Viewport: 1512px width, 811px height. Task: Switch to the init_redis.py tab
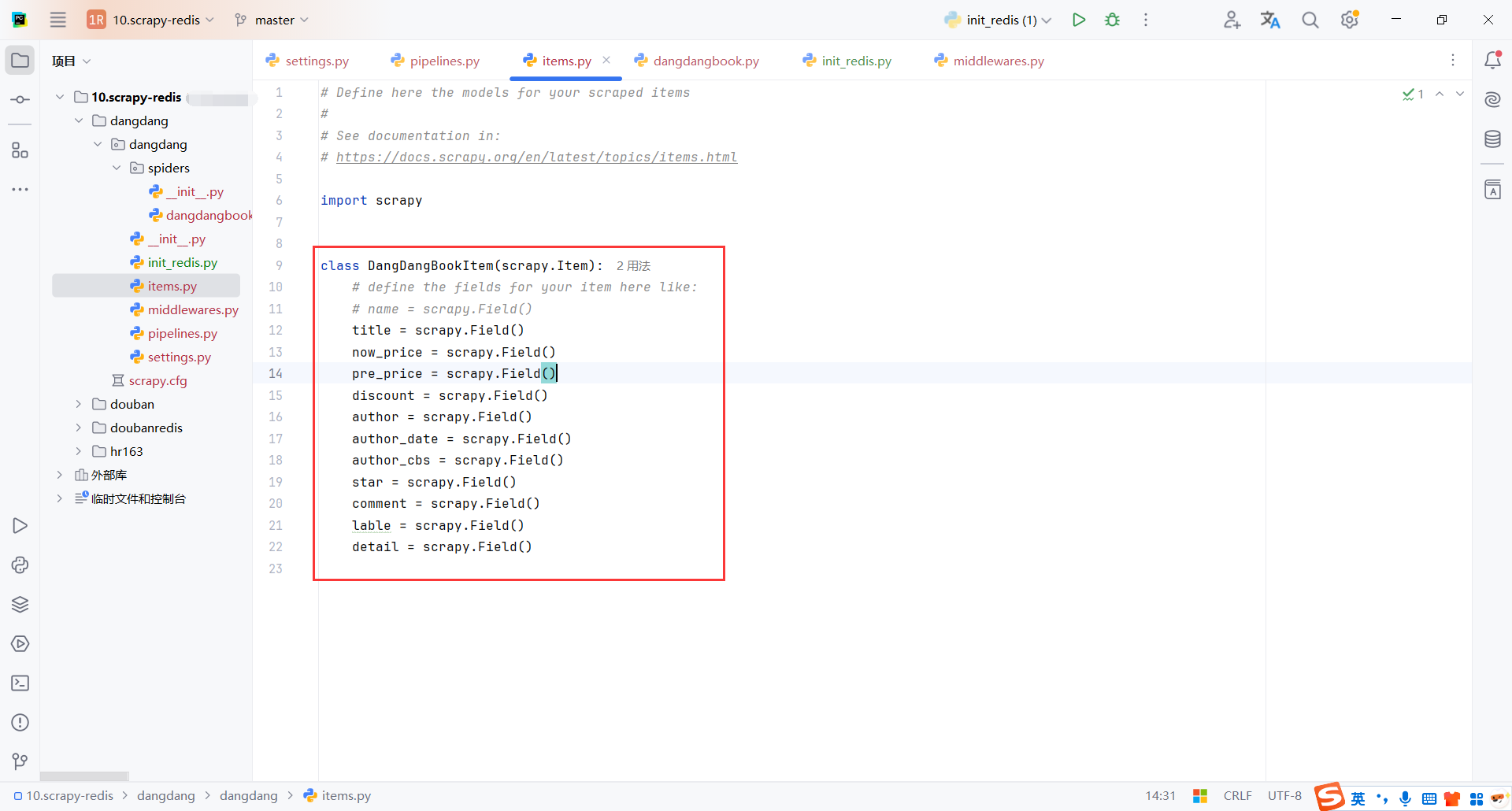point(847,61)
